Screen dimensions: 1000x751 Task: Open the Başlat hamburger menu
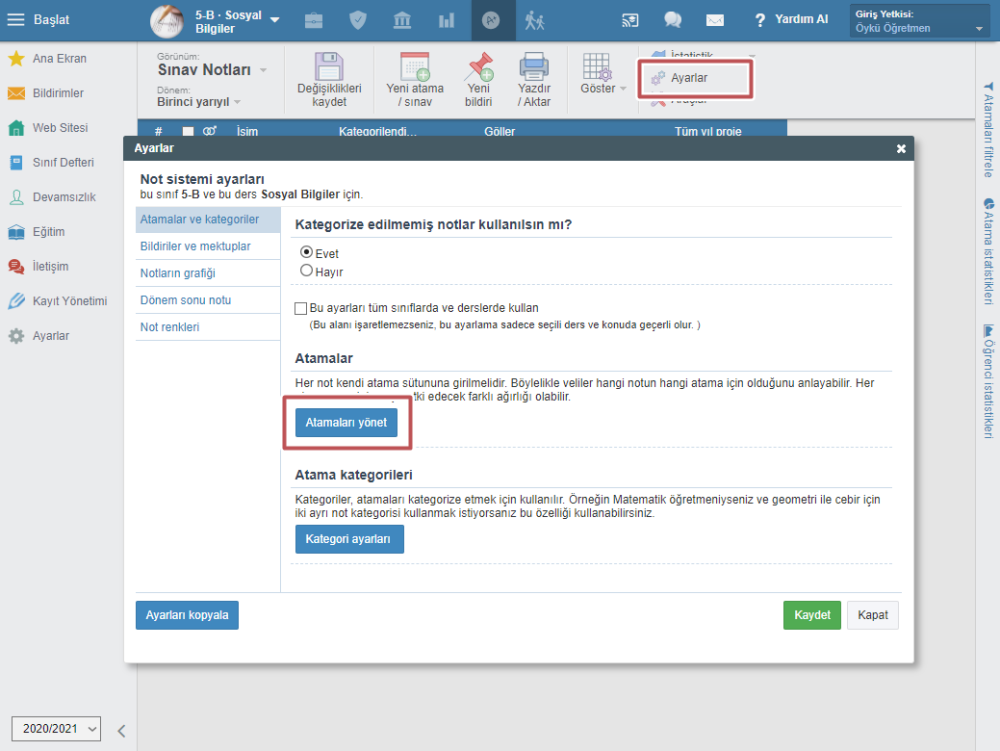coord(16,20)
